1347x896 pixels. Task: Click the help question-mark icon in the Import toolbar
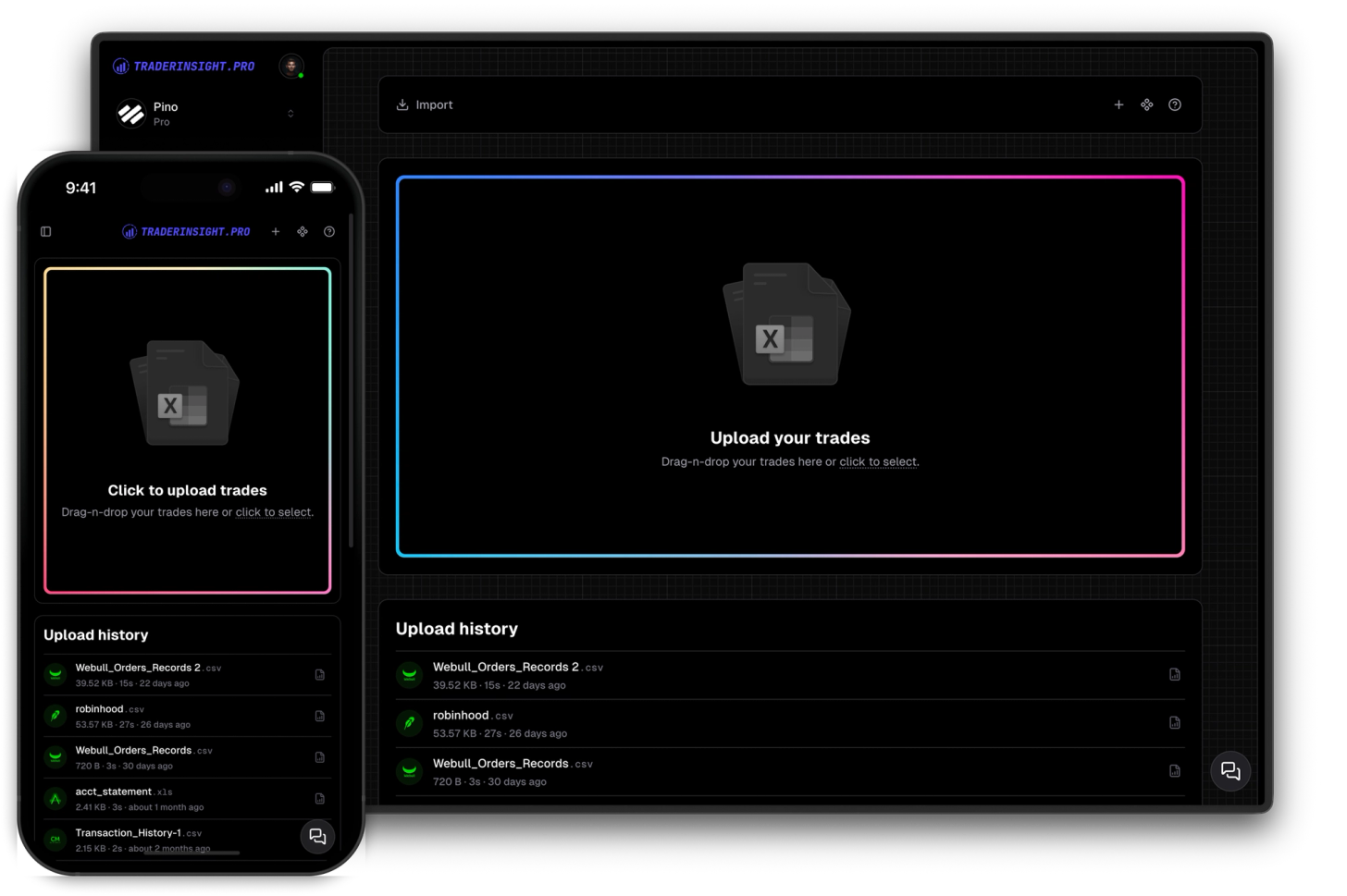pos(1175,104)
